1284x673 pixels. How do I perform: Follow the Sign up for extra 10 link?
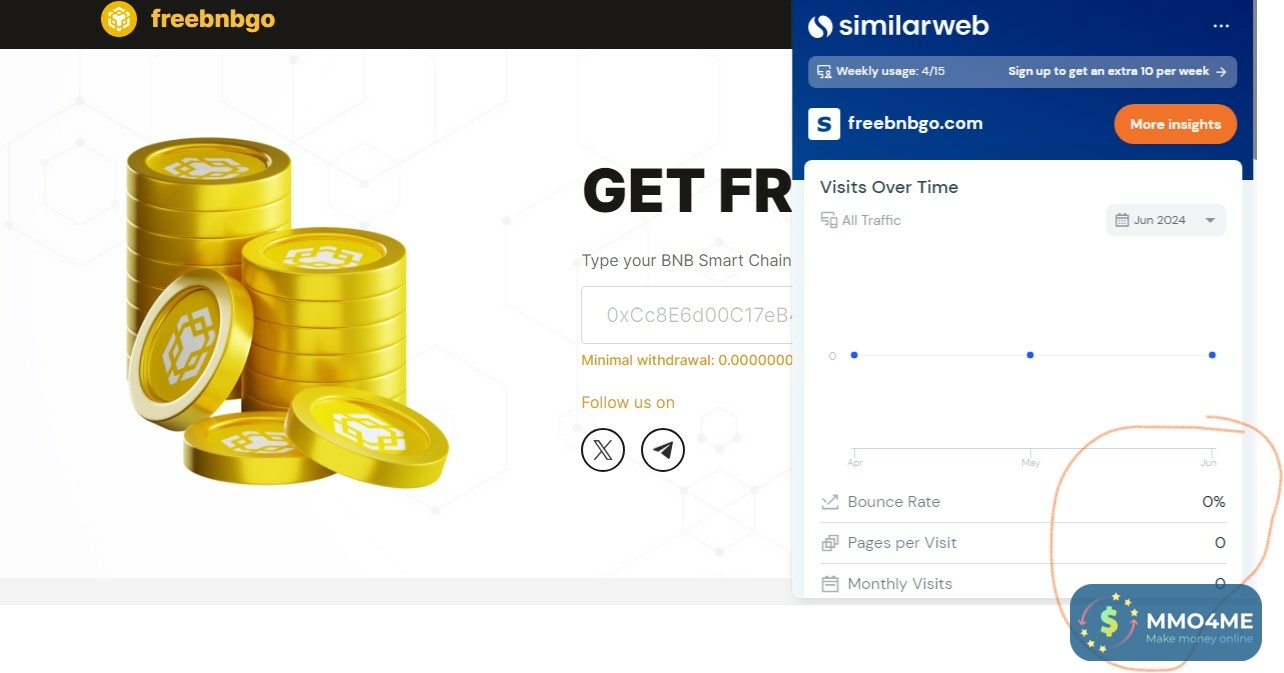1117,72
